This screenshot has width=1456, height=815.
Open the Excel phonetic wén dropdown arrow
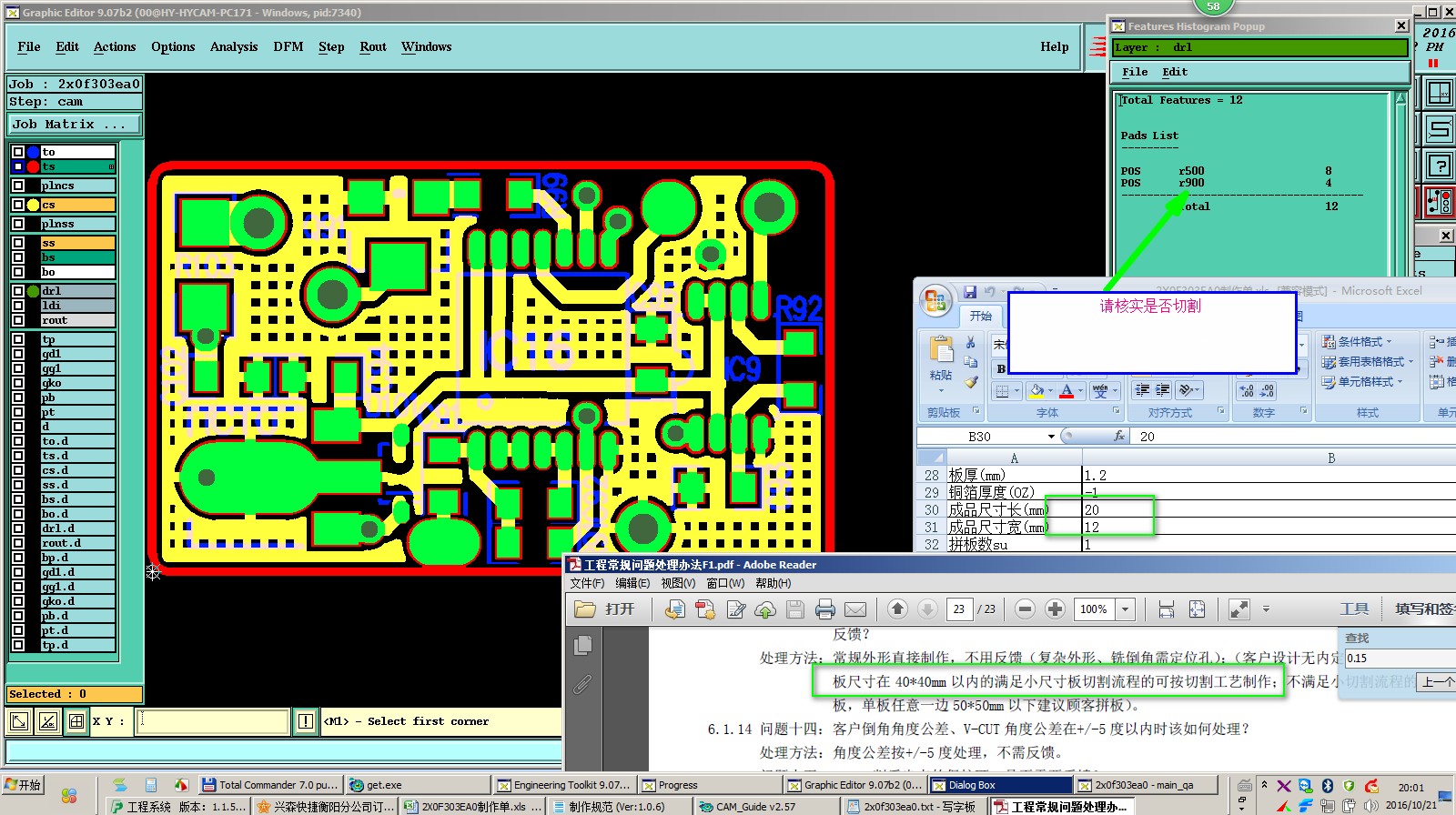pos(1116,391)
